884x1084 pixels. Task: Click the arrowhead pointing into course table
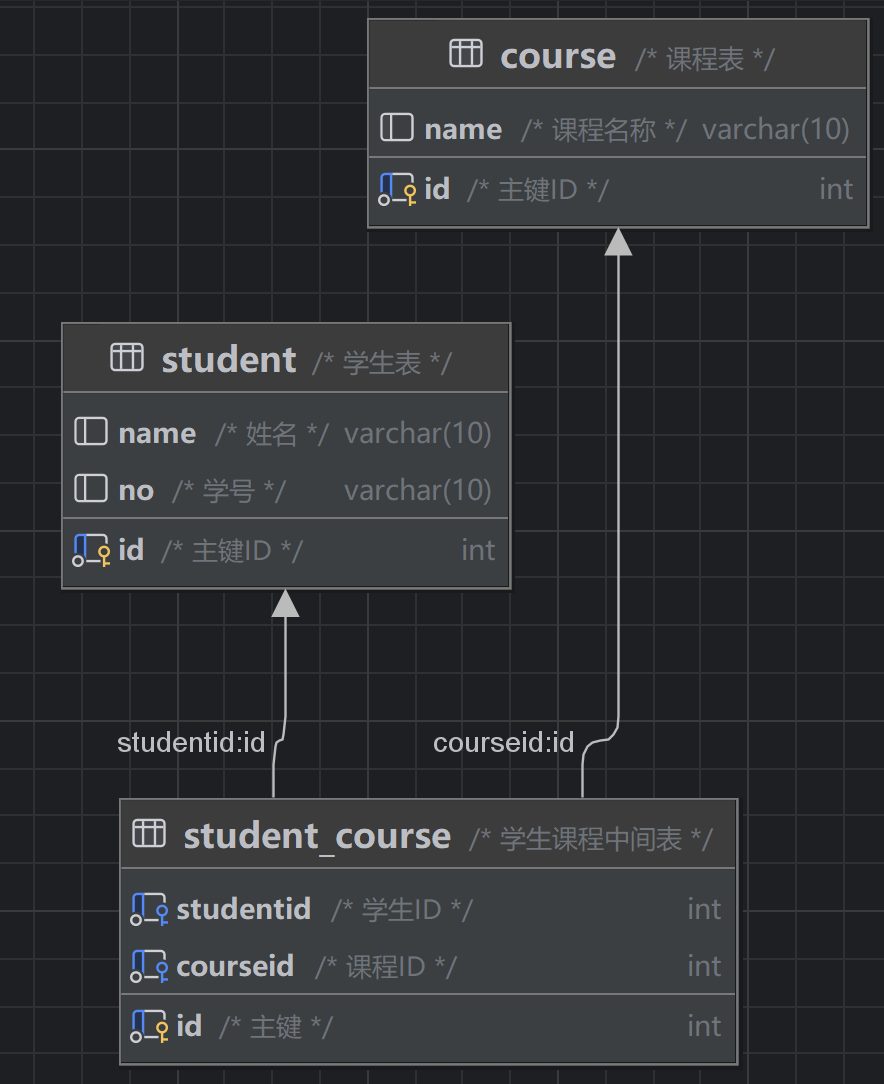(618, 242)
